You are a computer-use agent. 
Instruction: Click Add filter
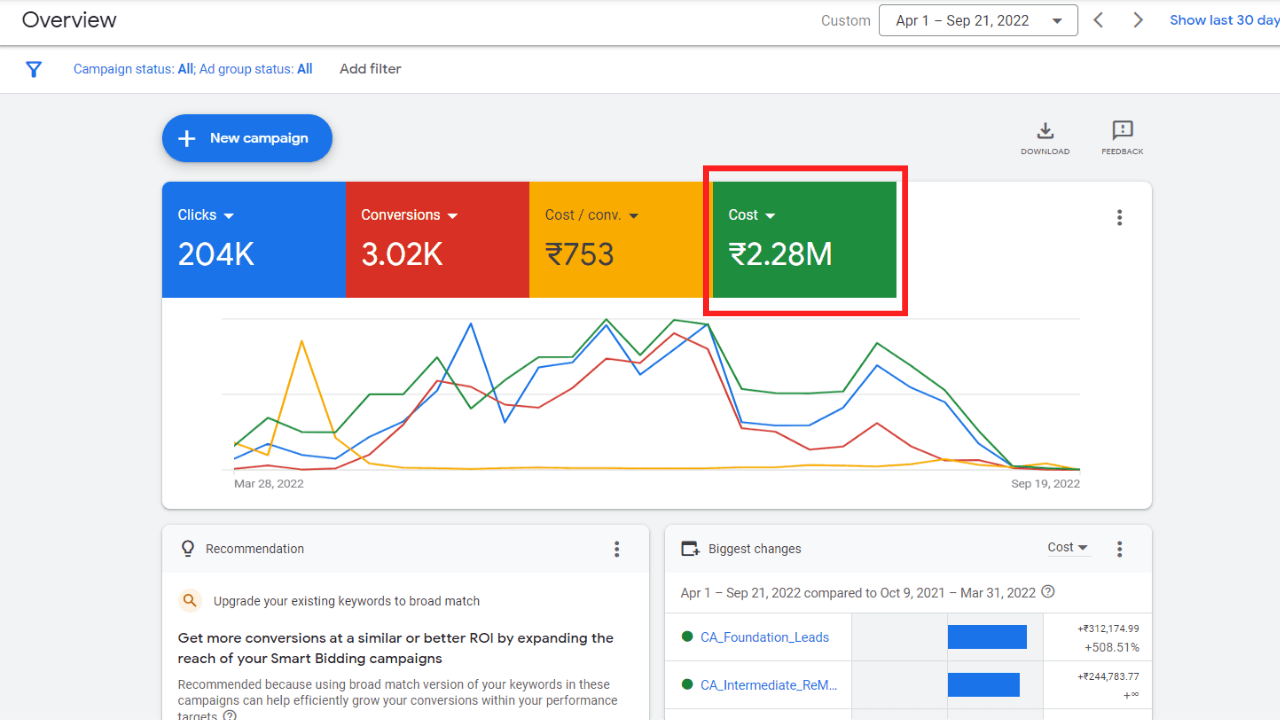click(370, 69)
